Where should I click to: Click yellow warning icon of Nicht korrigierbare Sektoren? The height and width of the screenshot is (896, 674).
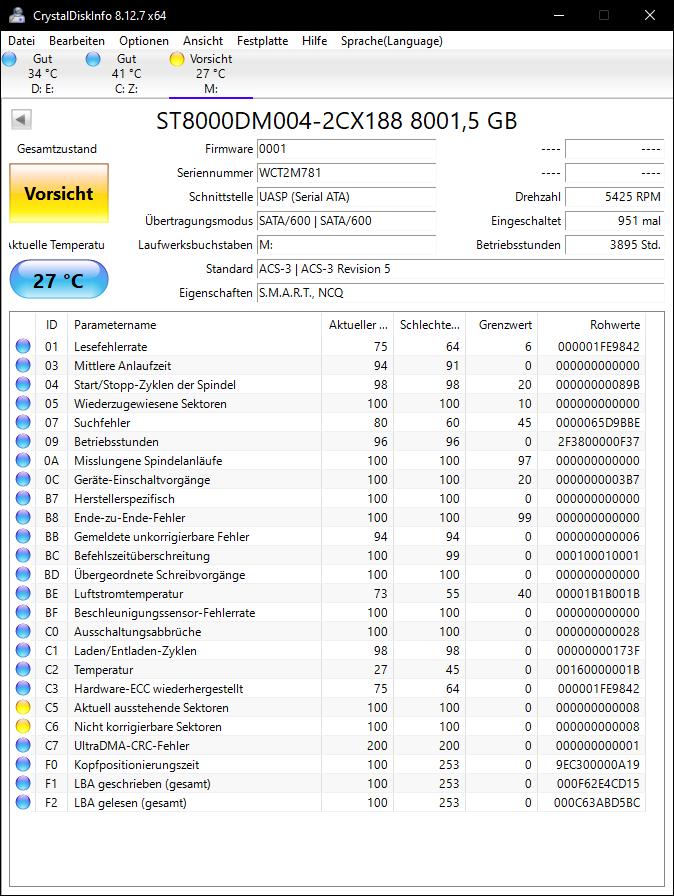(x=23, y=726)
